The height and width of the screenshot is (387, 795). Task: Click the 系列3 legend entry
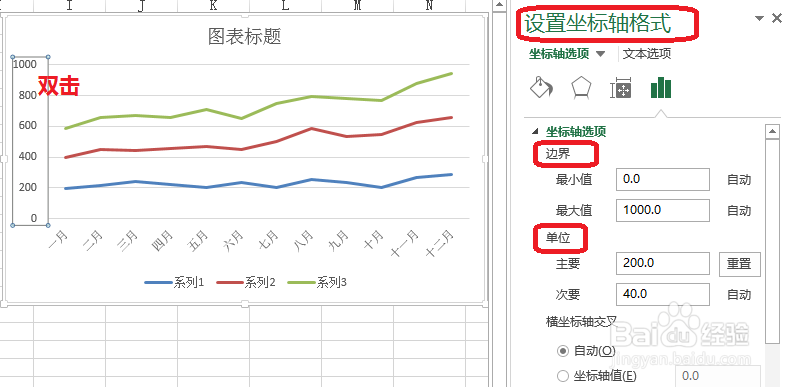coord(318,283)
